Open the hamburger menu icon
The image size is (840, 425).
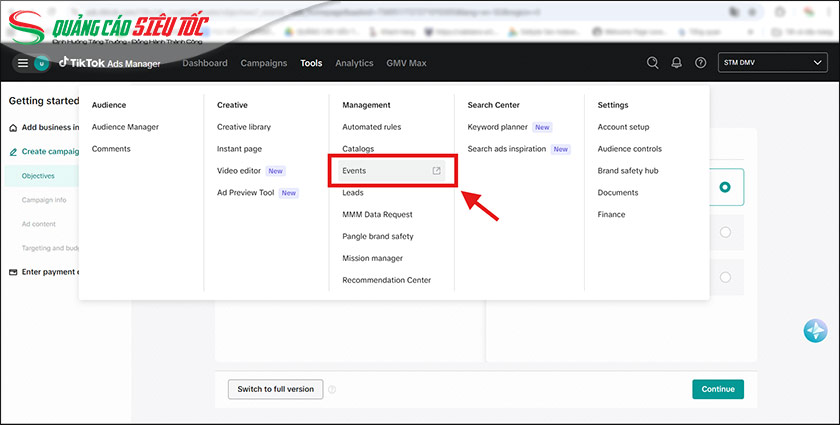(x=22, y=63)
